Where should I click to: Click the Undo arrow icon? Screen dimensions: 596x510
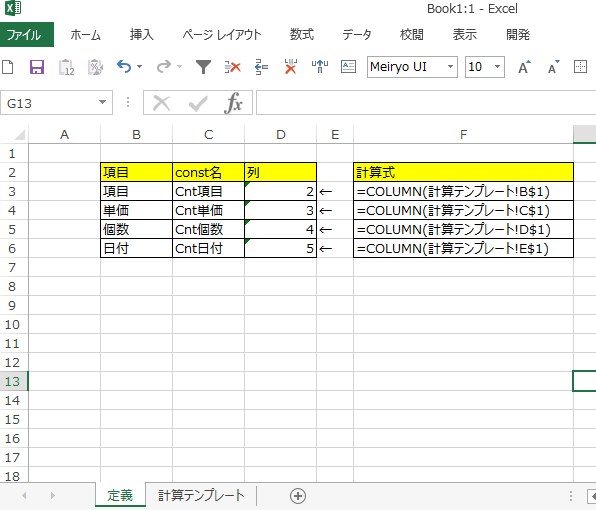(124, 67)
